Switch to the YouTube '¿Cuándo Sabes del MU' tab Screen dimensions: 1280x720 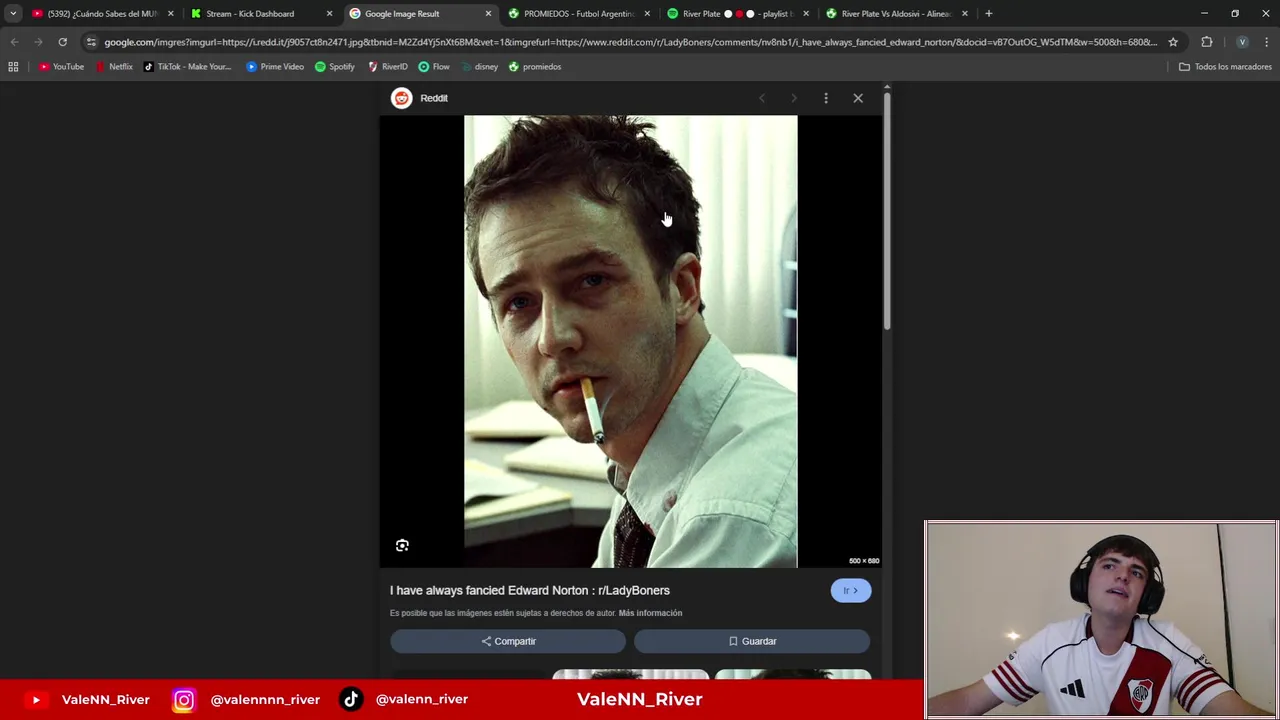[100, 14]
